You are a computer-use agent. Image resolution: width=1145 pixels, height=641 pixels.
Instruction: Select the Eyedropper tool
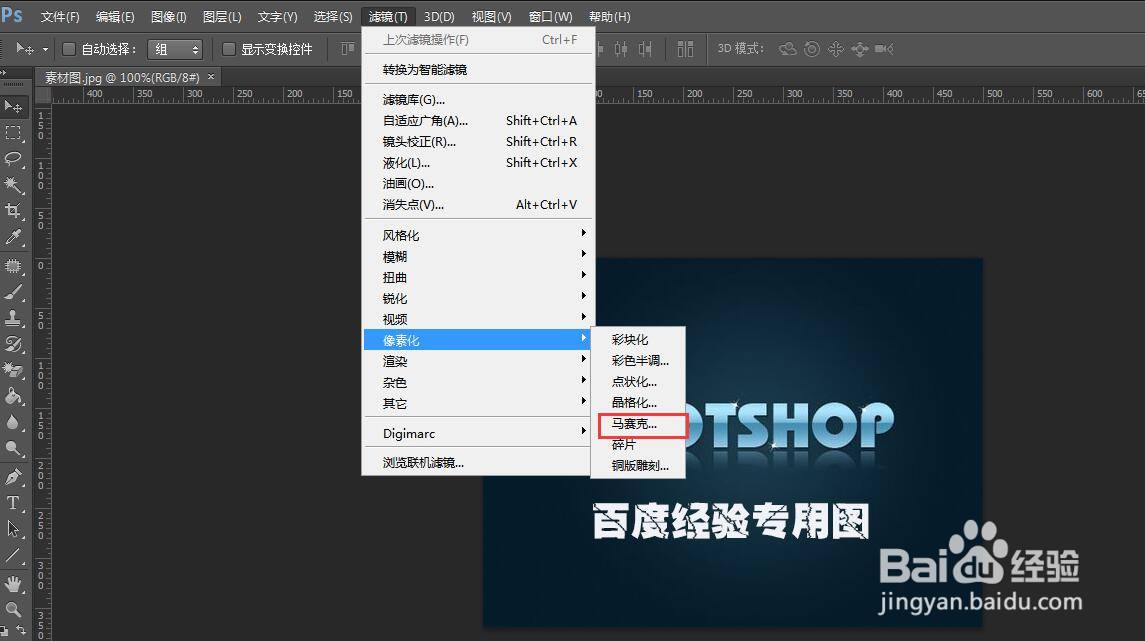tap(14, 237)
